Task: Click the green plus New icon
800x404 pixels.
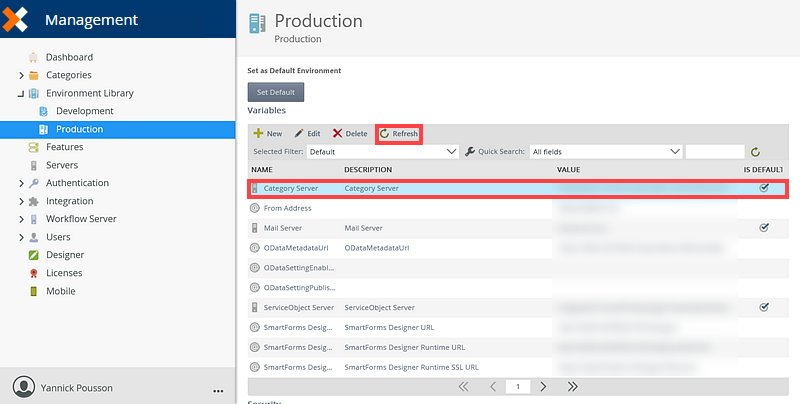Action: (x=258, y=133)
